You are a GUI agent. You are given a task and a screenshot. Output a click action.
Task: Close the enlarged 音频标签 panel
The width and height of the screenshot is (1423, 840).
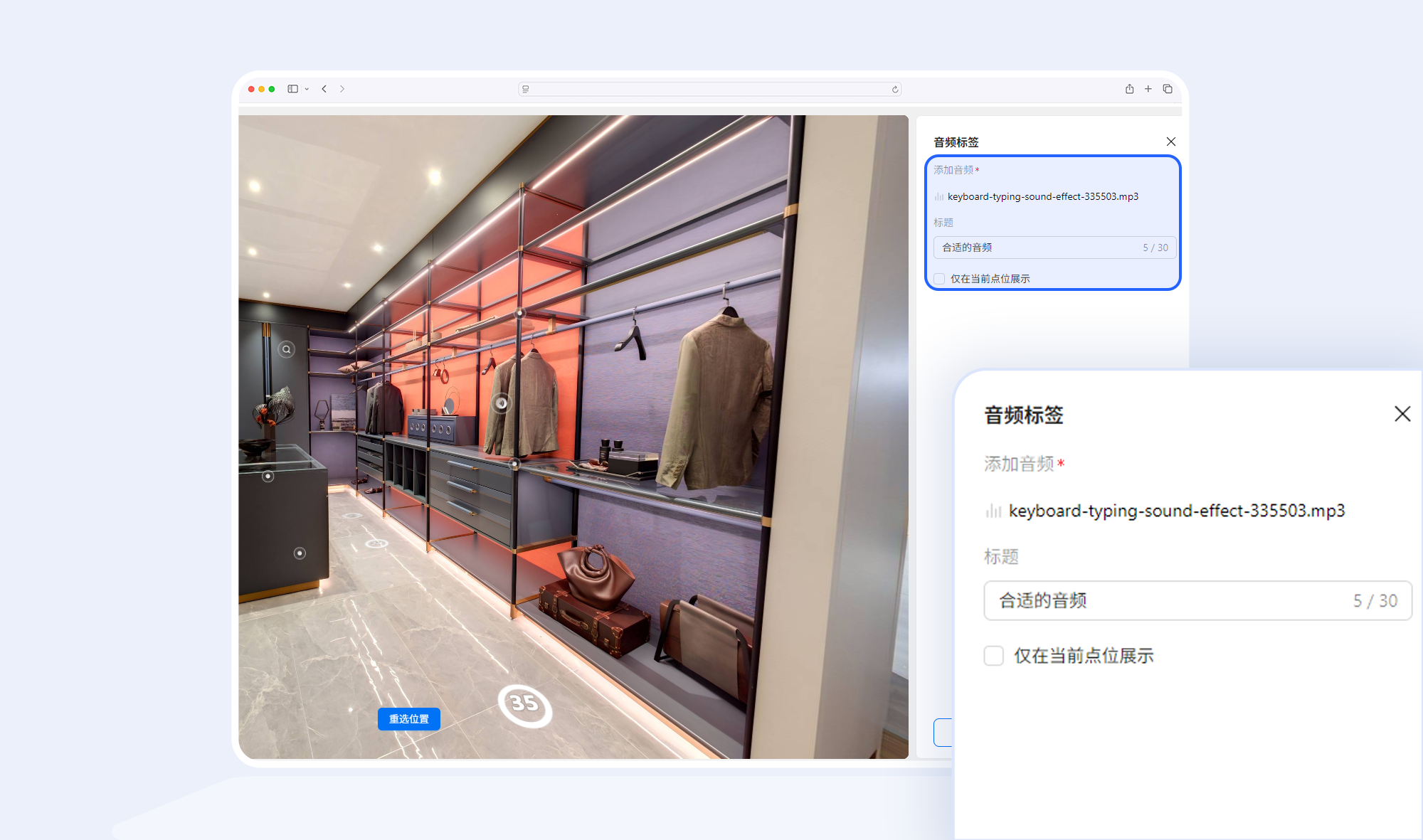pyautogui.click(x=1402, y=414)
